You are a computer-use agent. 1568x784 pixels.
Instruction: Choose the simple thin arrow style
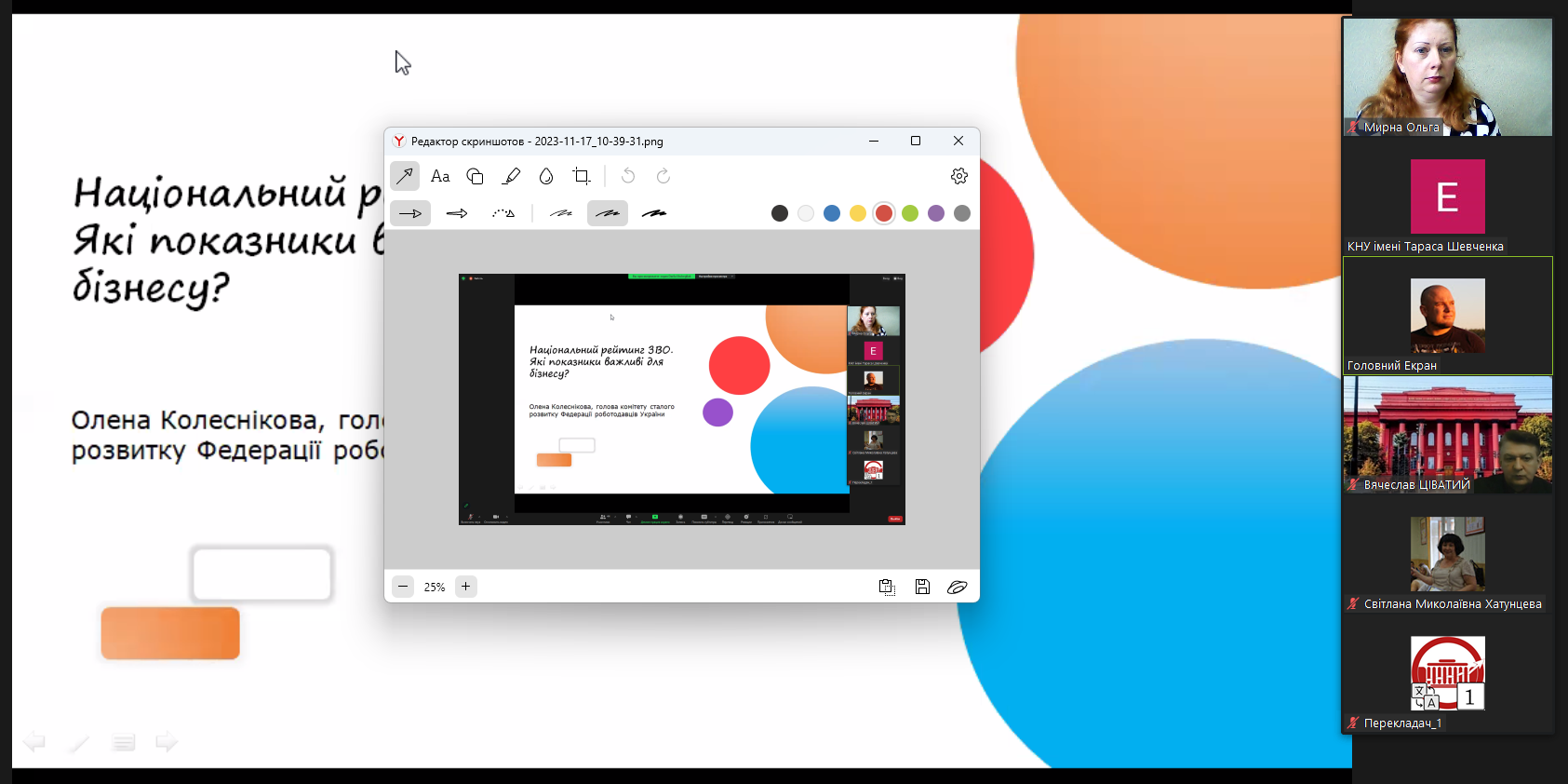pos(410,213)
